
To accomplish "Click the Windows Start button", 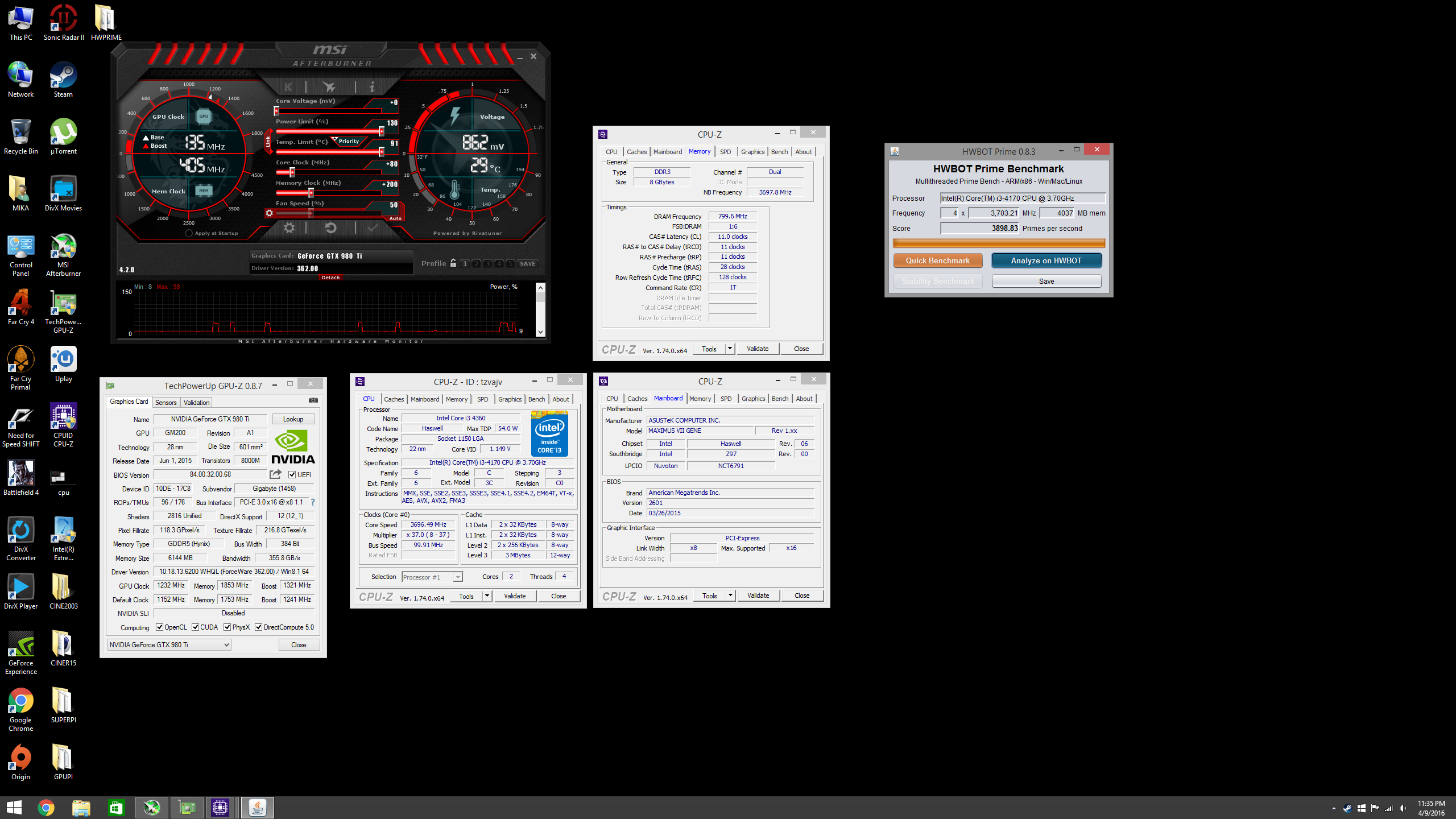I will [x=14, y=807].
